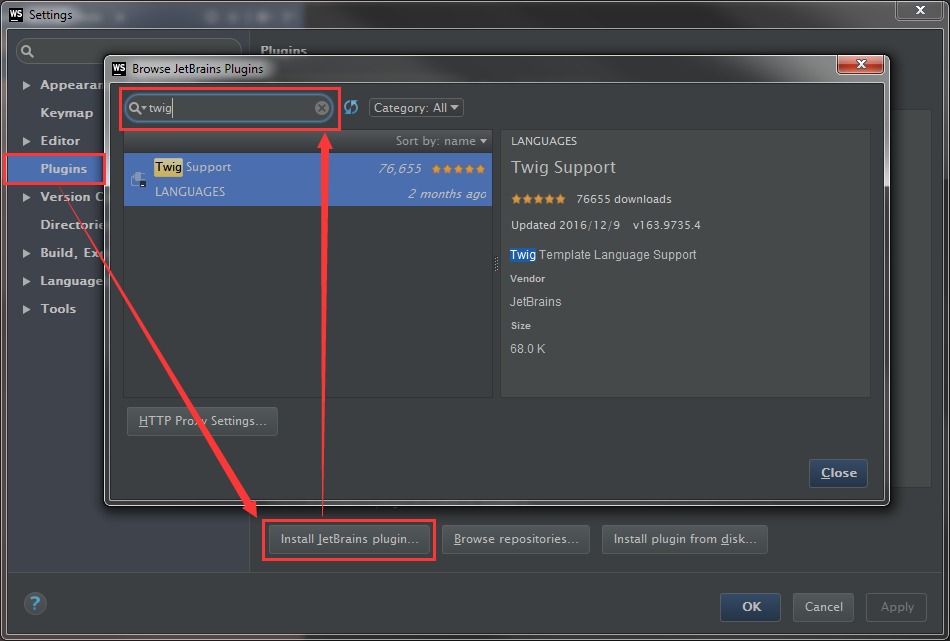Confirm settings with OK button

coord(751,607)
